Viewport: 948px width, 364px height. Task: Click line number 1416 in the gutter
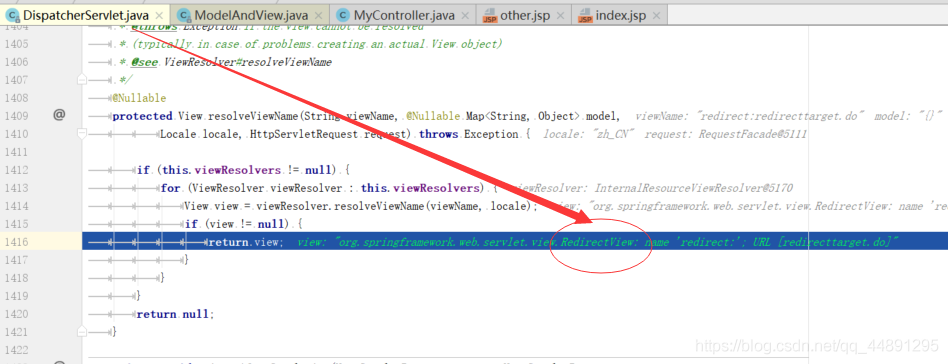[16, 242]
